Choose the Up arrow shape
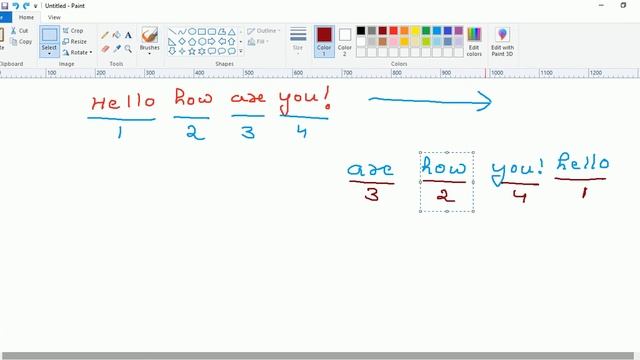The height and width of the screenshot is (360, 640). point(231,42)
